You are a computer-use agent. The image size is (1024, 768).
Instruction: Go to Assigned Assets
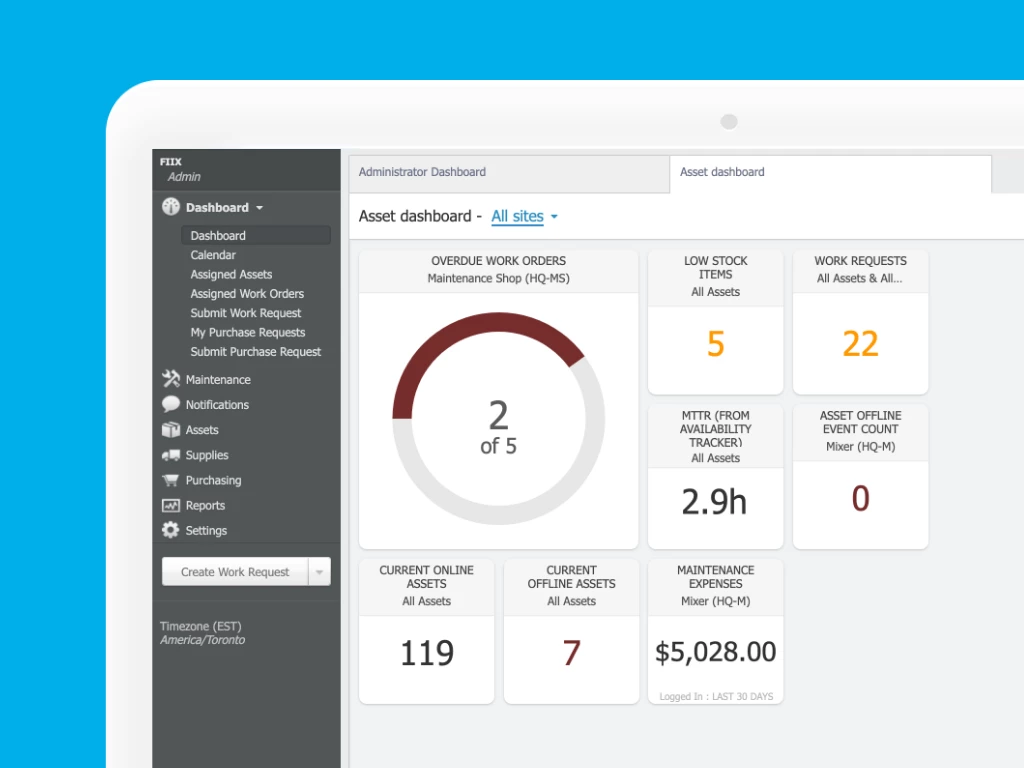coord(231,274)
